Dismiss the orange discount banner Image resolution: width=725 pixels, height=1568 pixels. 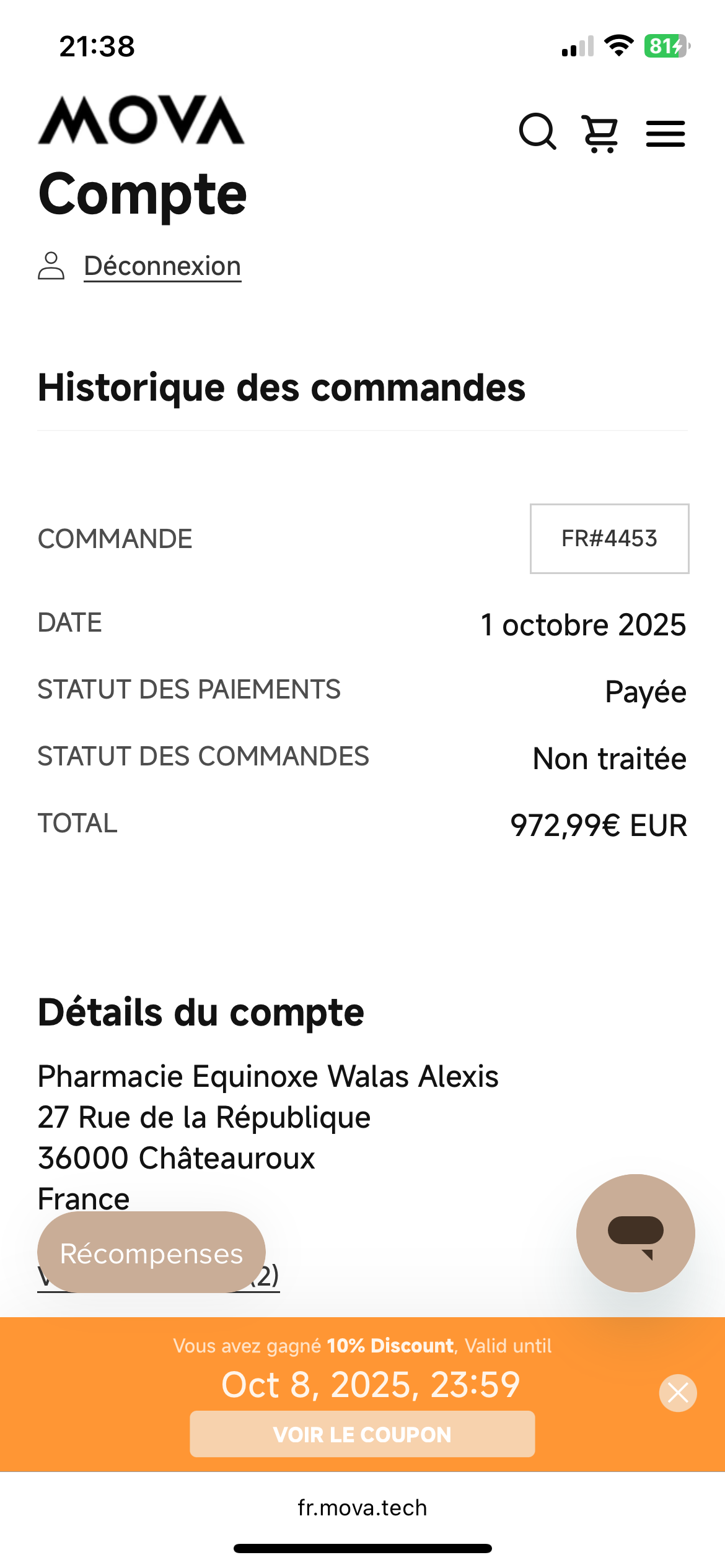pos(678,1393)
